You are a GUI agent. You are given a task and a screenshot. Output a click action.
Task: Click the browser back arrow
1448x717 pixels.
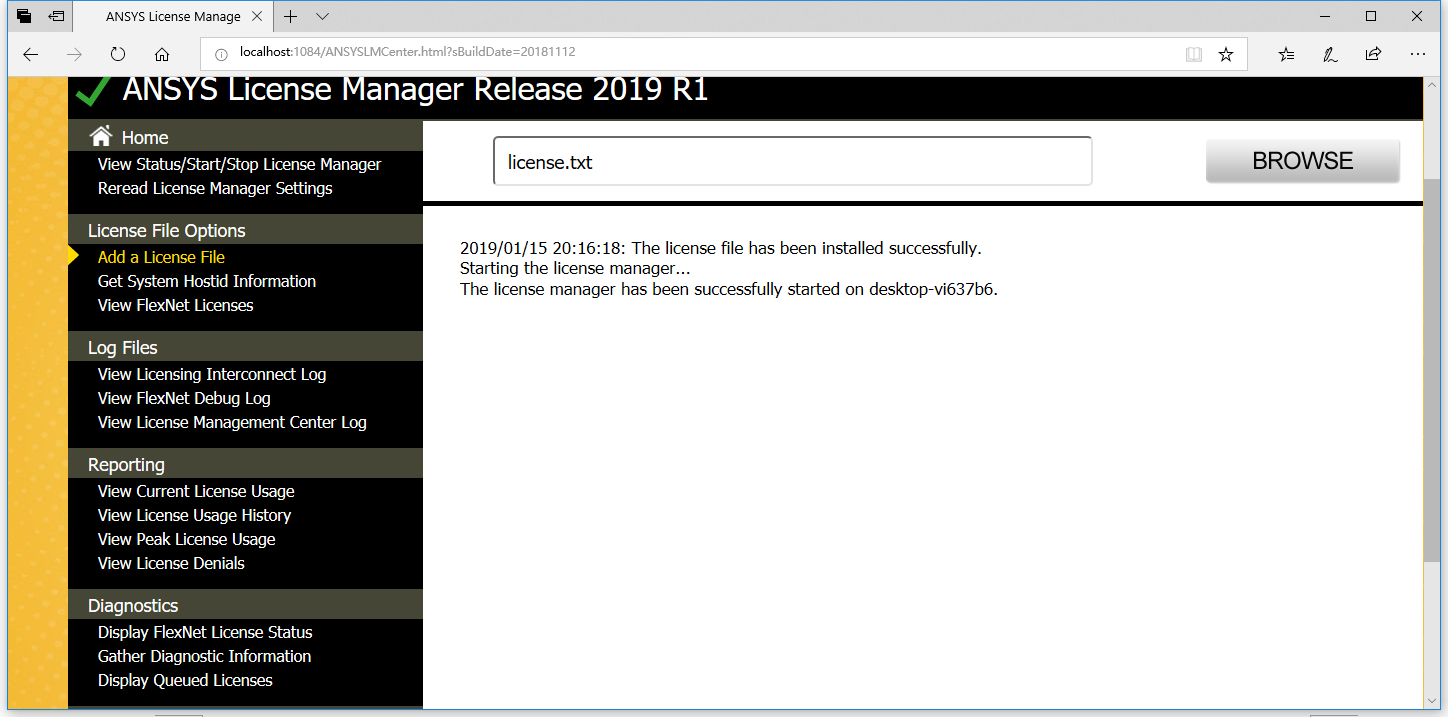coord(30,54)
